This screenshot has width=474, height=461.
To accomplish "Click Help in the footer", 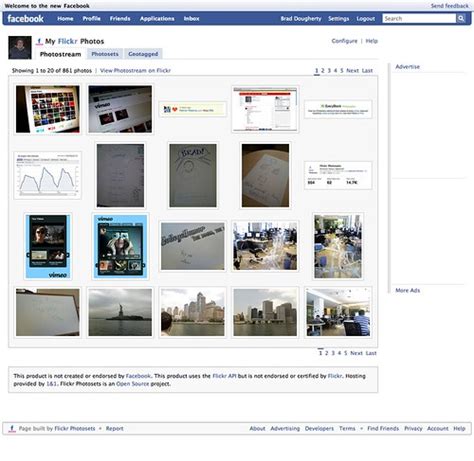I will [x=459, y=429].
